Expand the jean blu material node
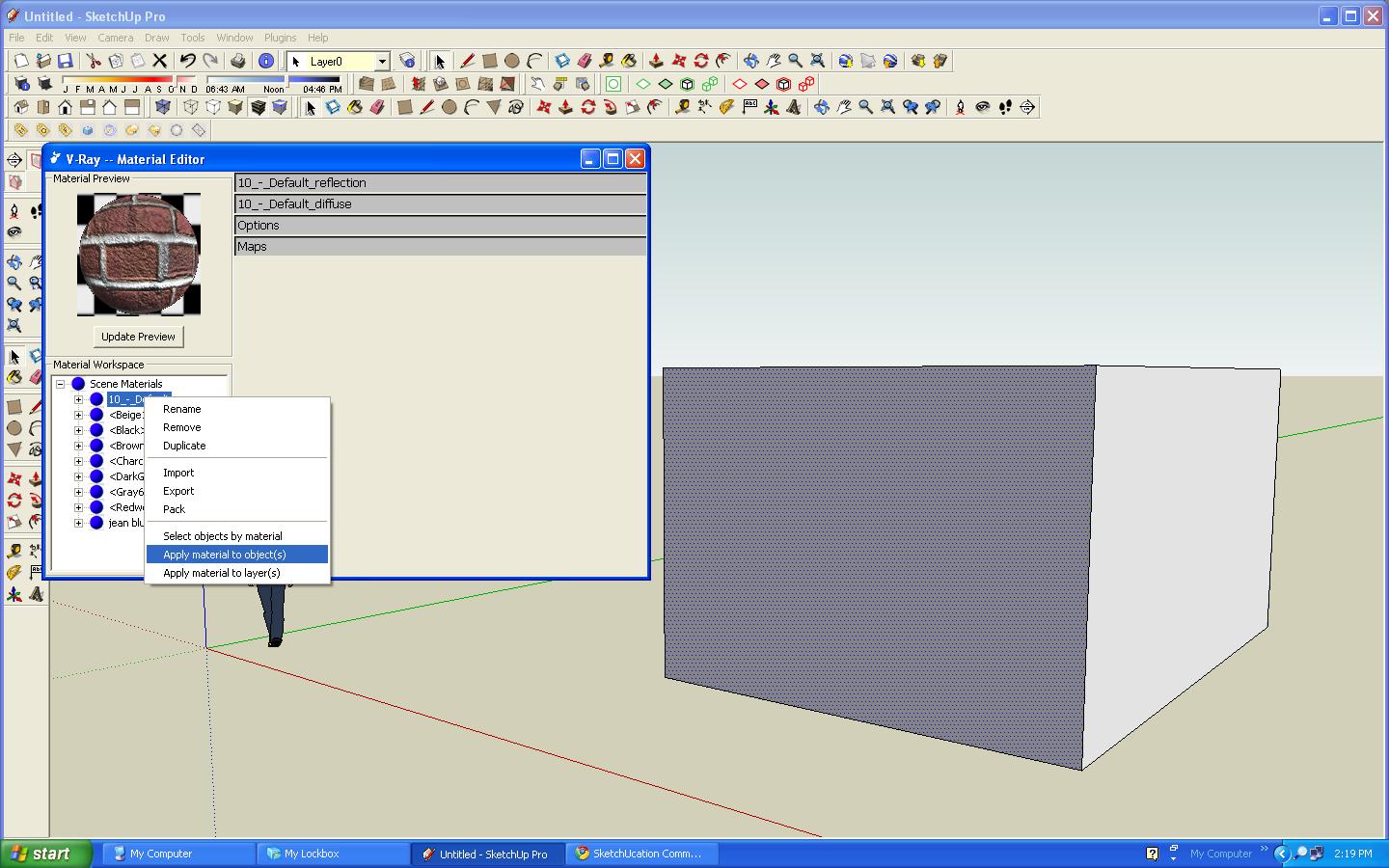Viewport: 1389px width, 868px height. click(79, 523)
